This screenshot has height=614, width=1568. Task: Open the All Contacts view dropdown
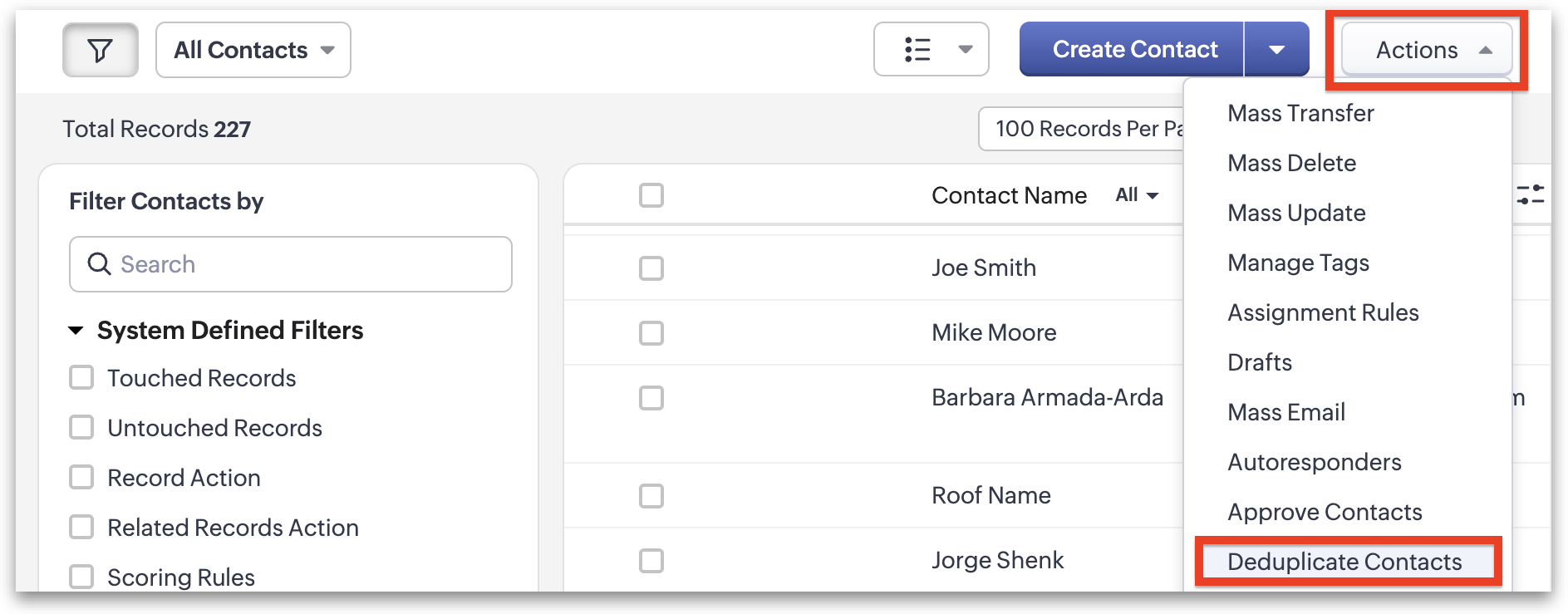[x=253, y=51]
